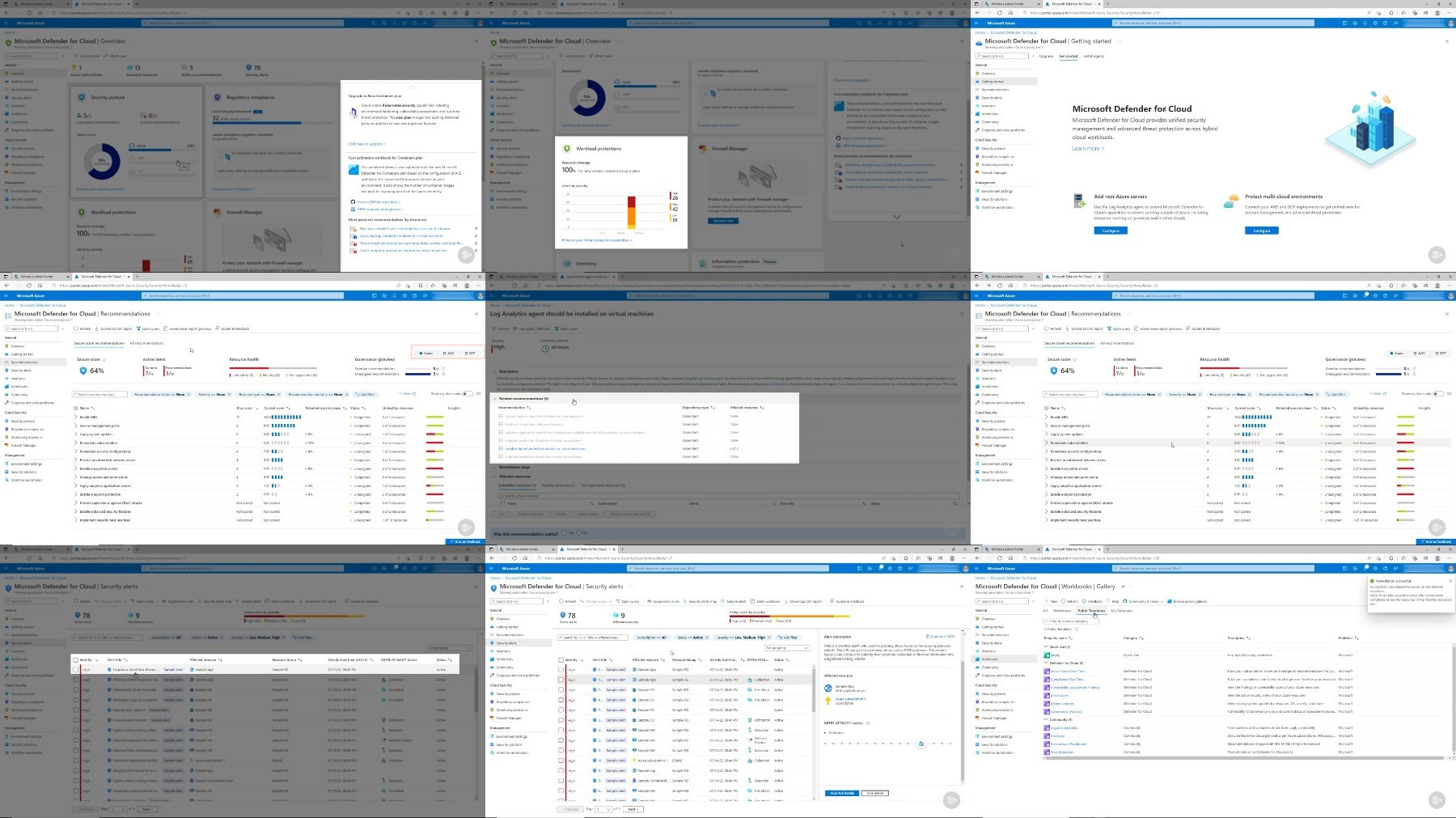The image size is (1456, 818).
Task: Click New in Workbooks Gallery toolbar
Action: click(1051, 601)
